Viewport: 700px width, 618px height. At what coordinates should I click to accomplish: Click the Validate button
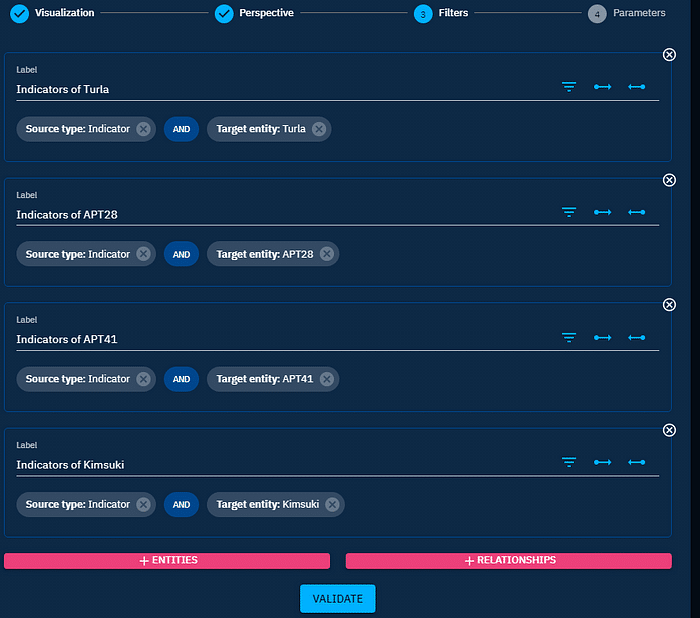coord(337,598)
